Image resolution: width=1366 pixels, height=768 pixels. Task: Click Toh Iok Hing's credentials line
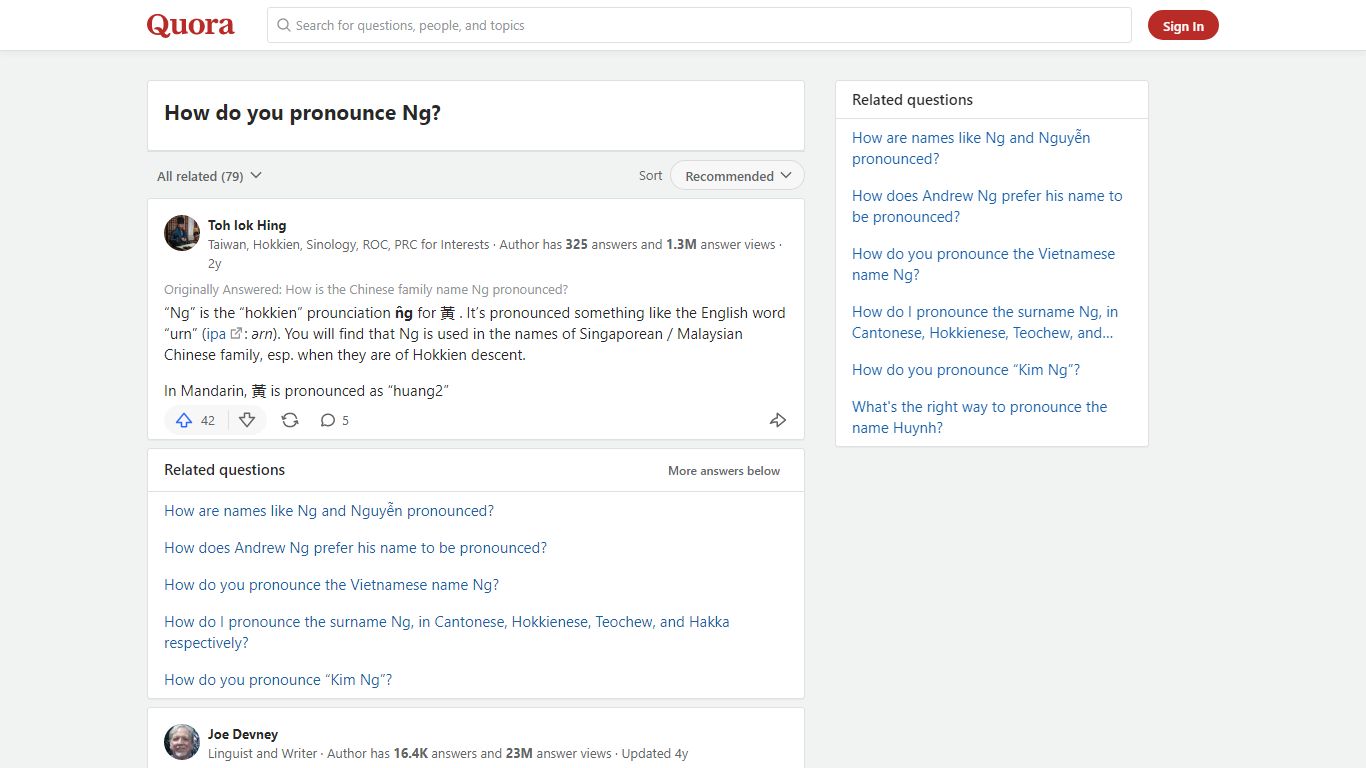349,244
